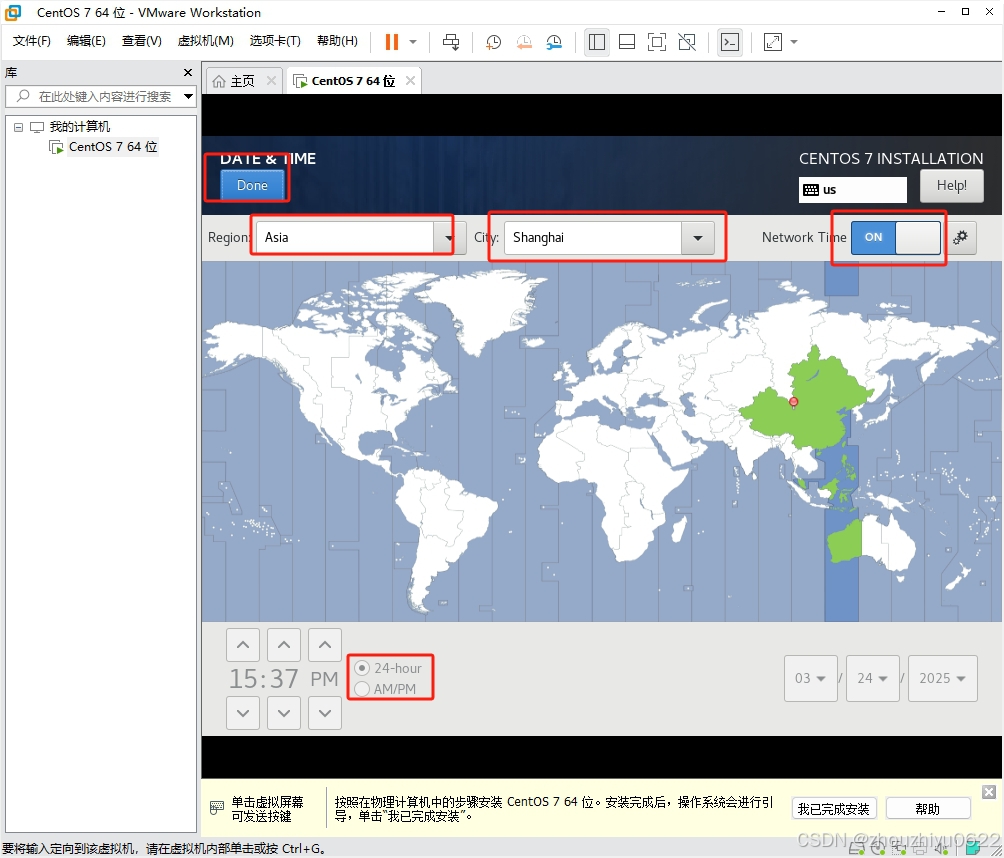Open the stretch display dropdown arrow
Viewport: 1004px width, 858px height.
794,42
